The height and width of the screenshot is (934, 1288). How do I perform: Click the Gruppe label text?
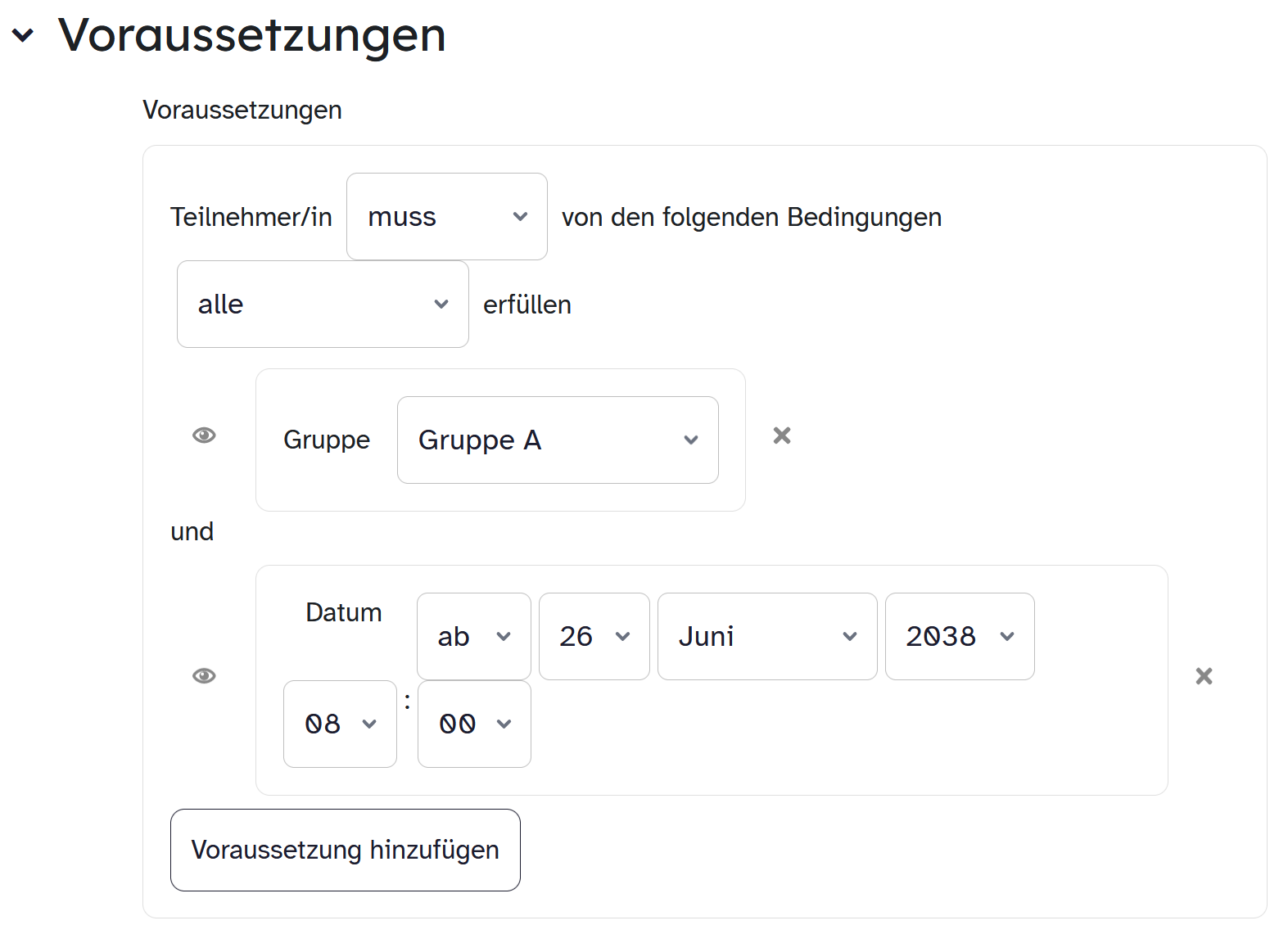(326, 440)
